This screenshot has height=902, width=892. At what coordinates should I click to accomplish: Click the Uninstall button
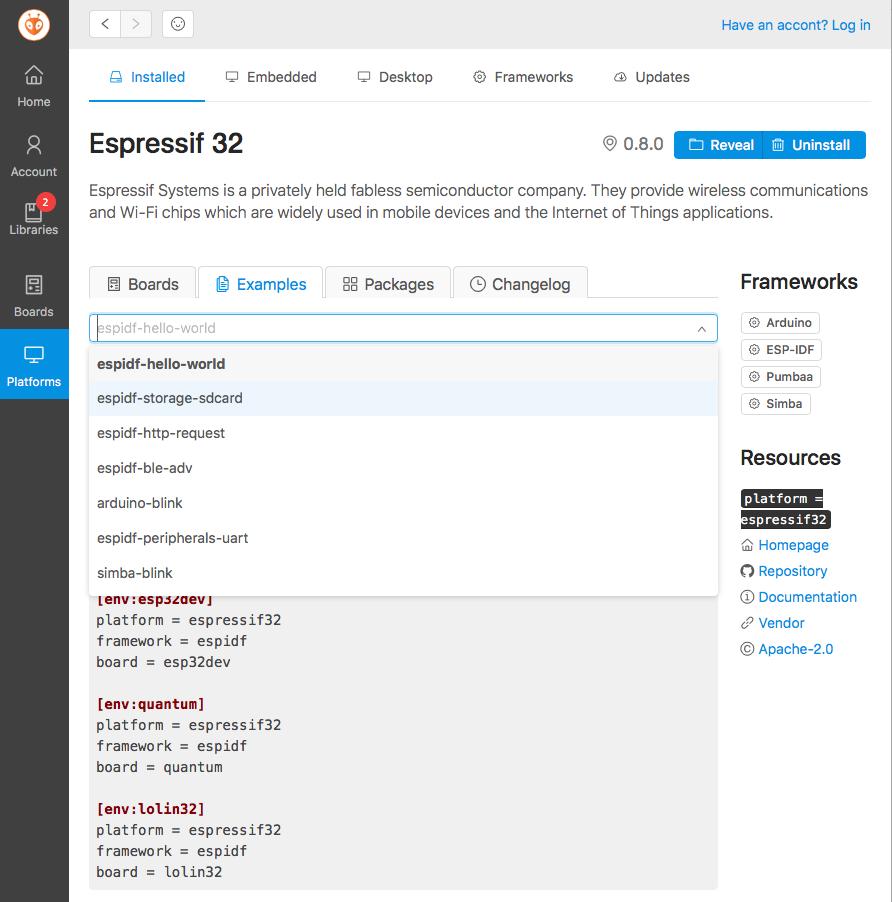[814, 145]
